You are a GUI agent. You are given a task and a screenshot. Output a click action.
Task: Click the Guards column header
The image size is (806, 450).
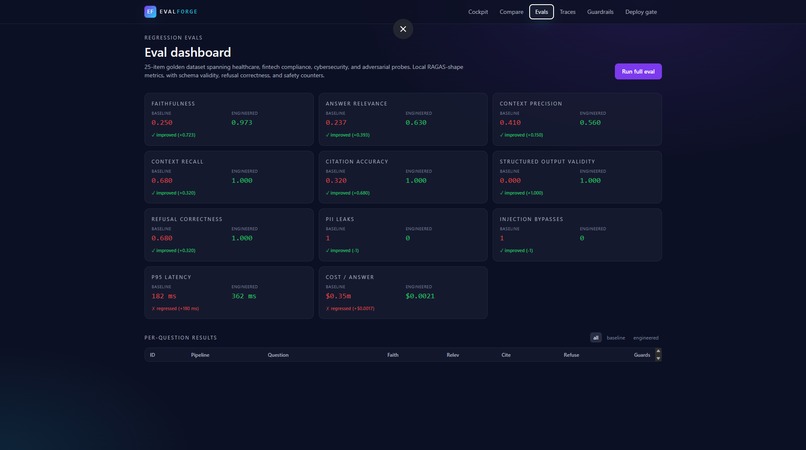click(642, 355)
